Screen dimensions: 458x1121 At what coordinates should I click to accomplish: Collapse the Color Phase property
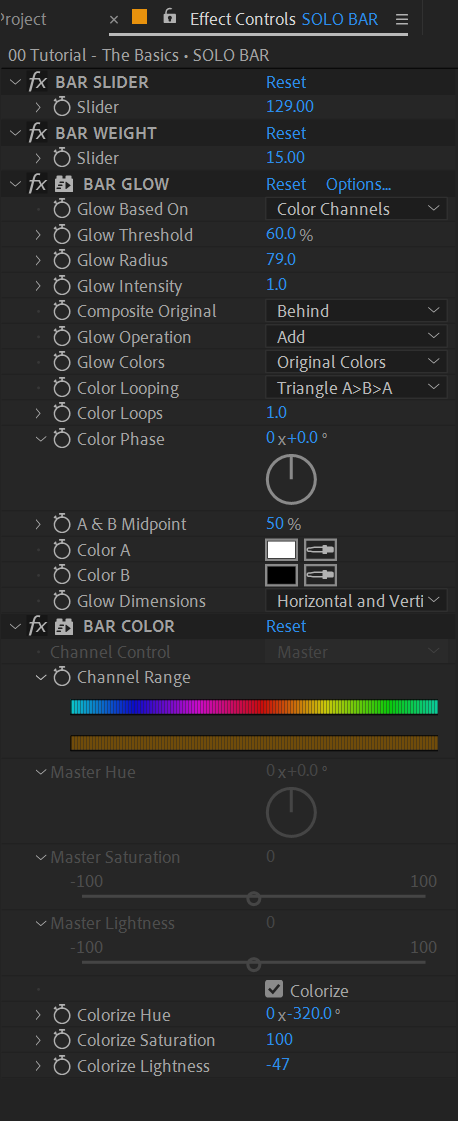pyautogui.click(x=40, y=439)
